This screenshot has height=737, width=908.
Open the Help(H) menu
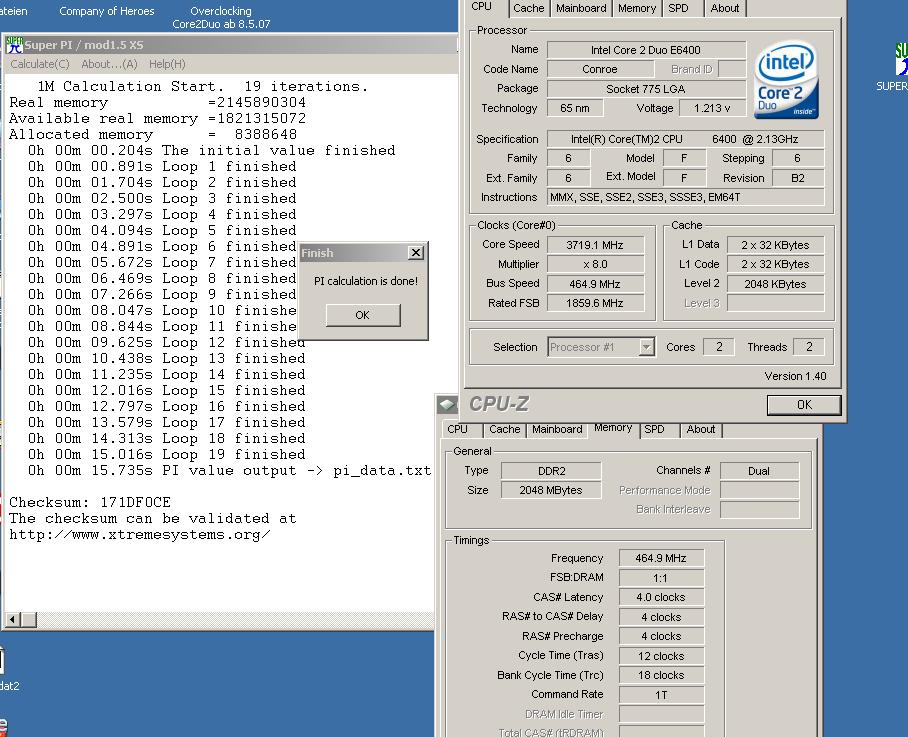pos(167,64)
